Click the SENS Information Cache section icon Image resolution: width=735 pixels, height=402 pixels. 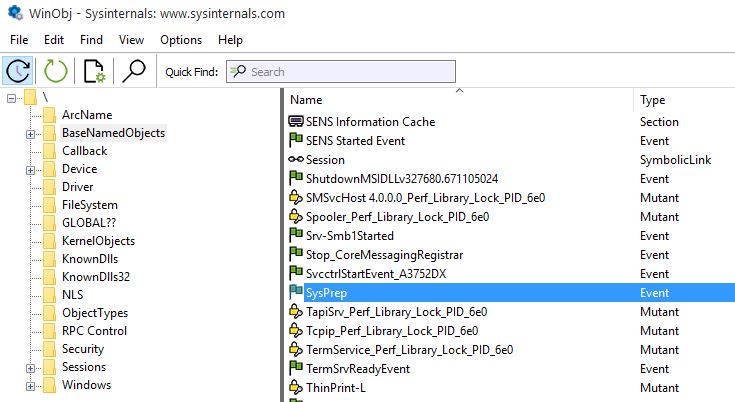tap(296, 122)
